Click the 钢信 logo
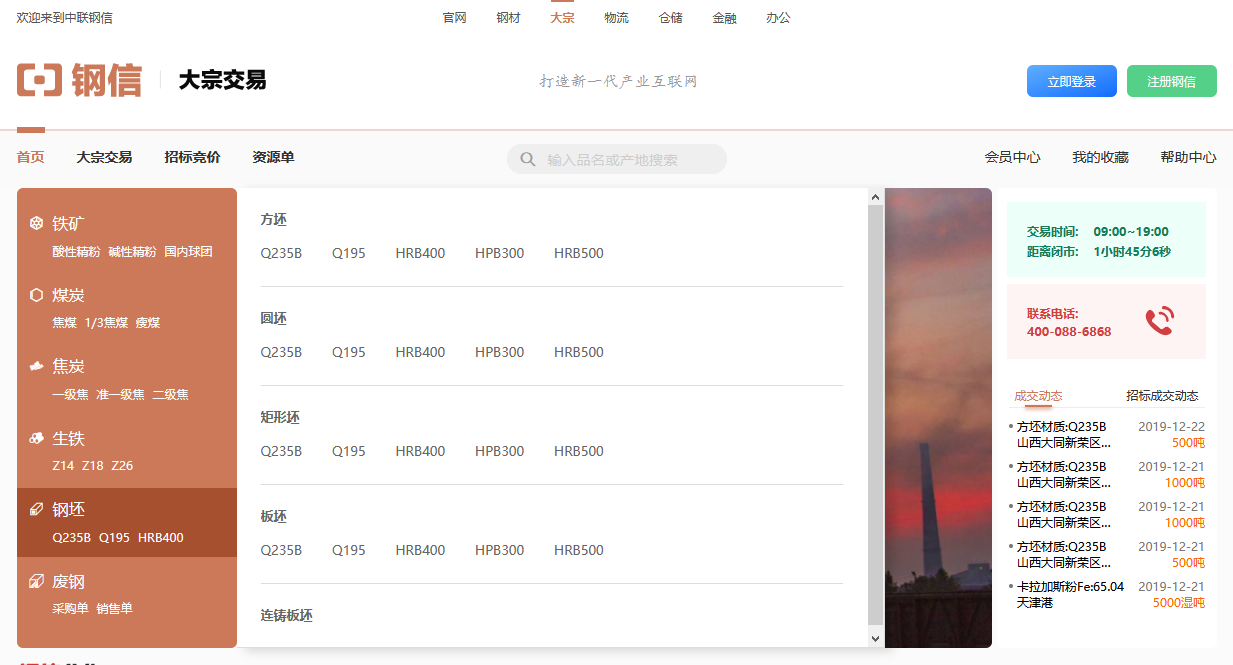The image size is (1233, 665). (79, 80)
